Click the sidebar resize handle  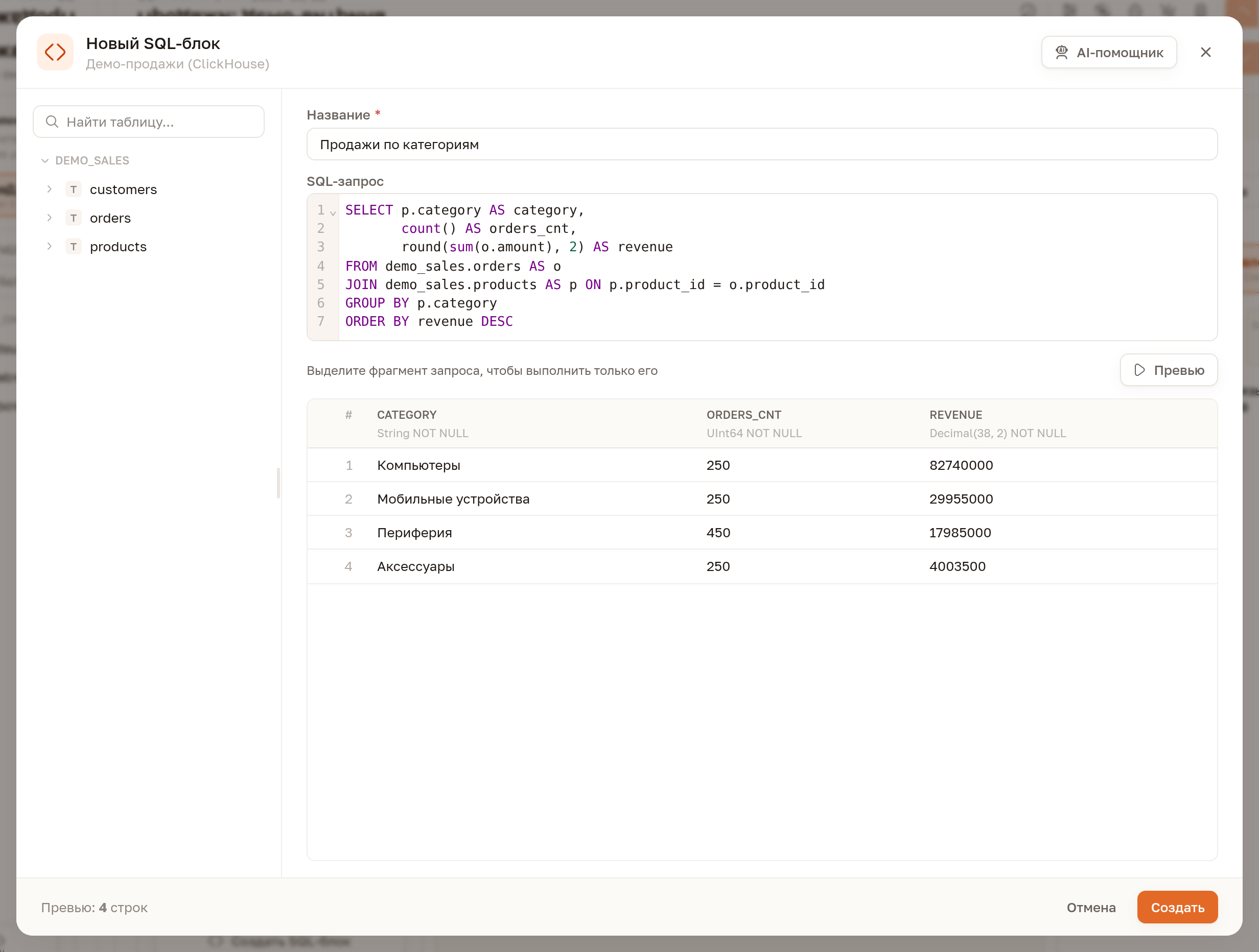click(278, 483)
